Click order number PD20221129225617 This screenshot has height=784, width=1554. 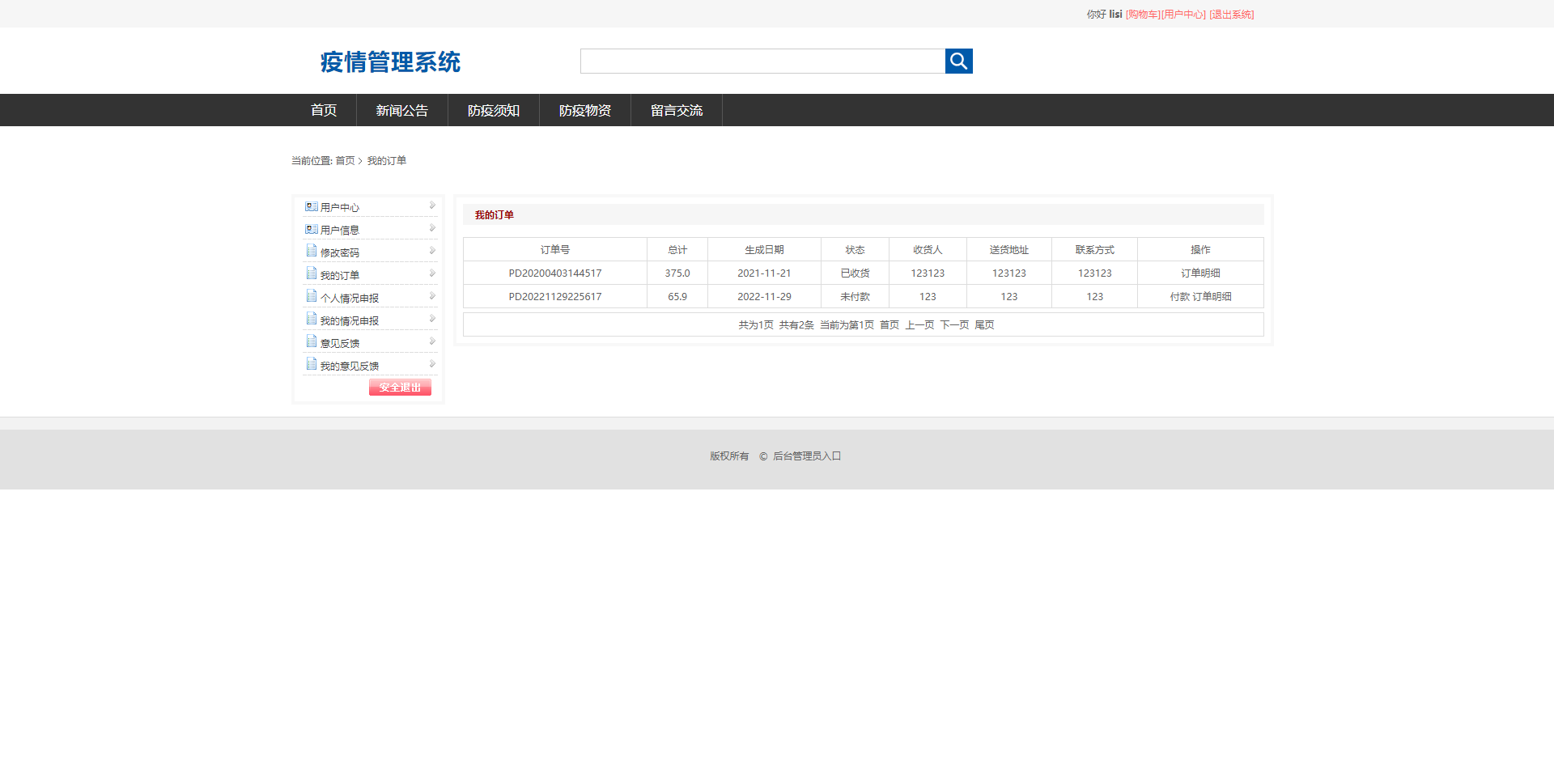(x=555, y=297)
